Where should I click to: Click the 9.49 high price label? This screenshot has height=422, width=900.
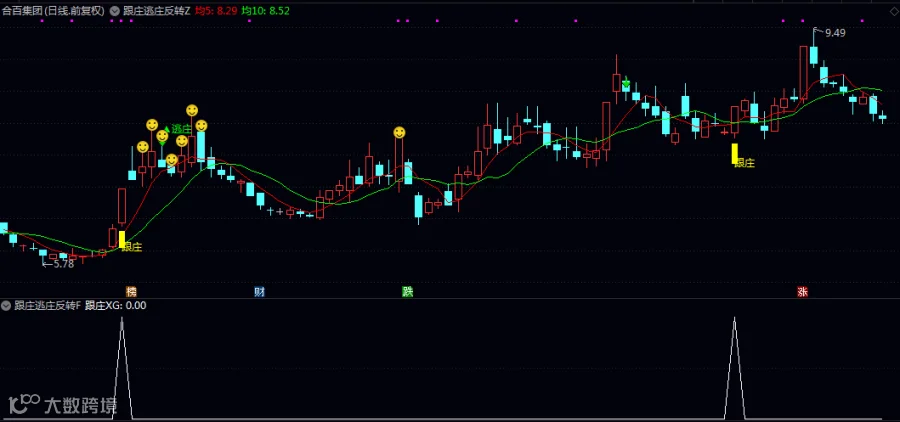pyautogui.click(x=835, y=33)
